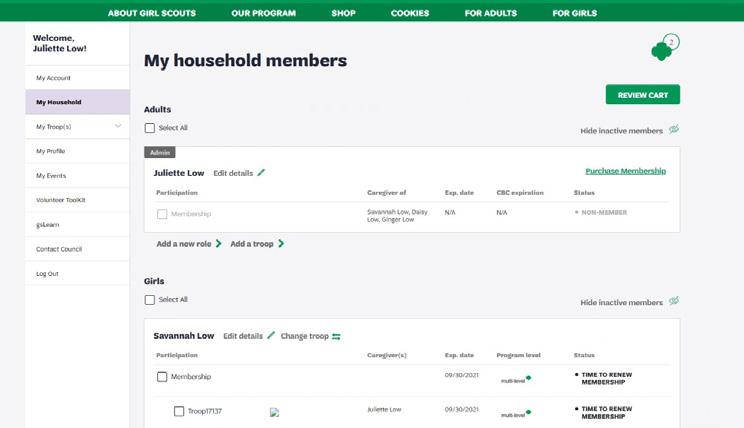The width and height of the screenshot is (744, 428).
Task: Open the About Girl Scouts menu
Action: point(152,13)
